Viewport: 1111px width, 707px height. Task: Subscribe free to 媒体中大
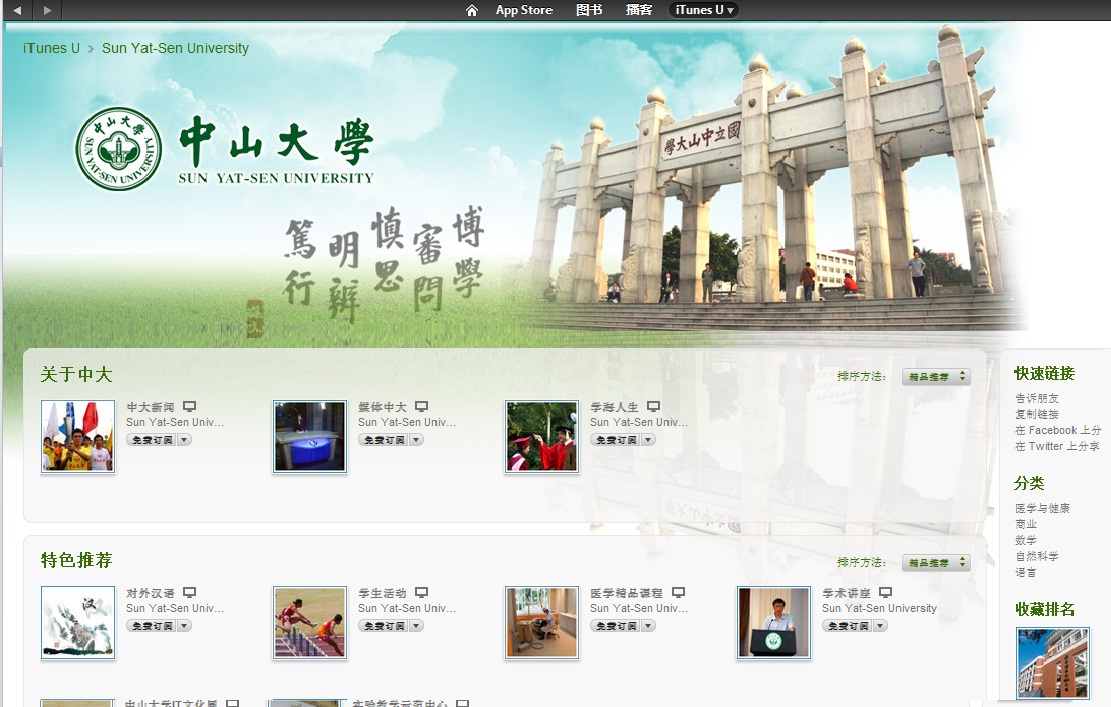coord(384,440)
